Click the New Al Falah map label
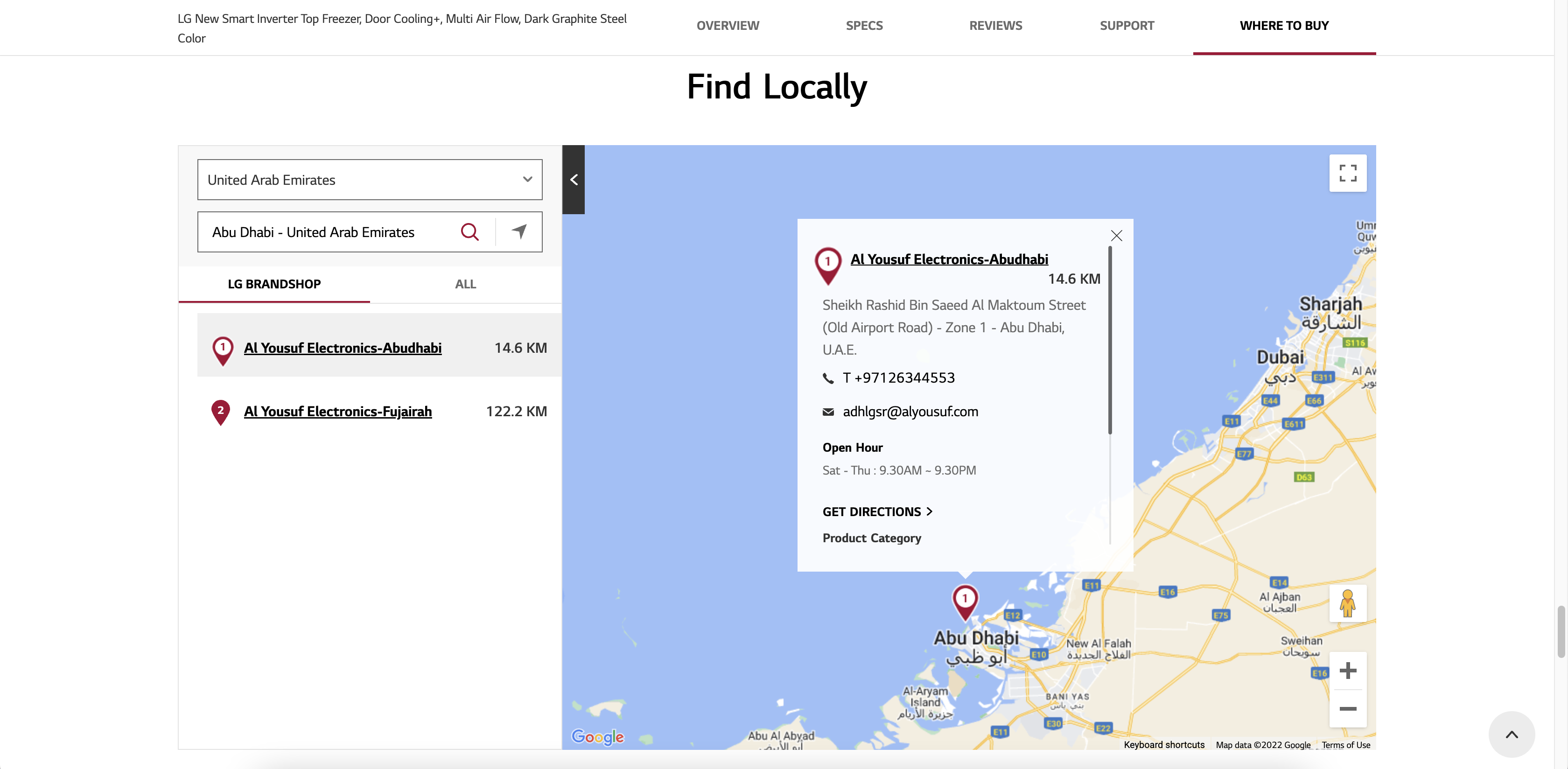This screenshot has width=1568, height=769. [x=1098, y=643]
